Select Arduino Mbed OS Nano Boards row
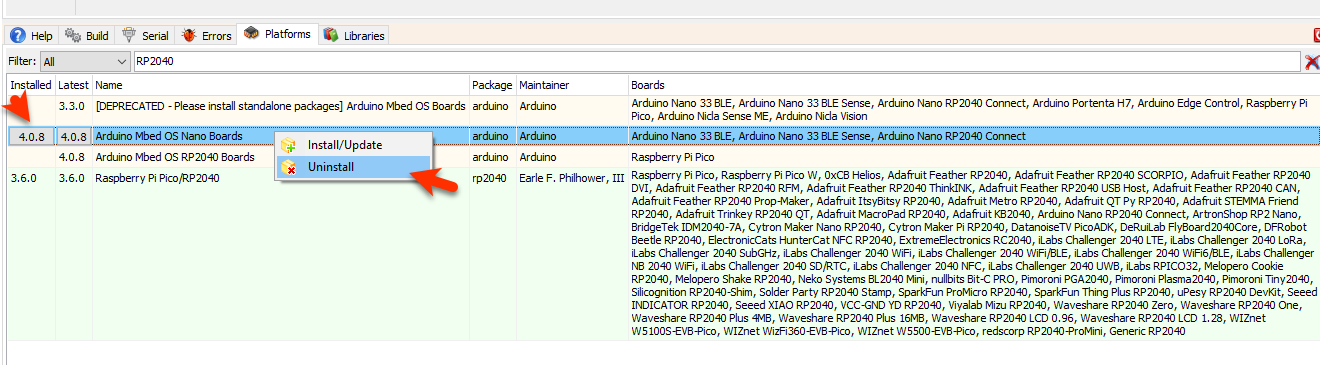Viewport: 1320px width, 365px height. pyautogui.click(x=662, y=136)
